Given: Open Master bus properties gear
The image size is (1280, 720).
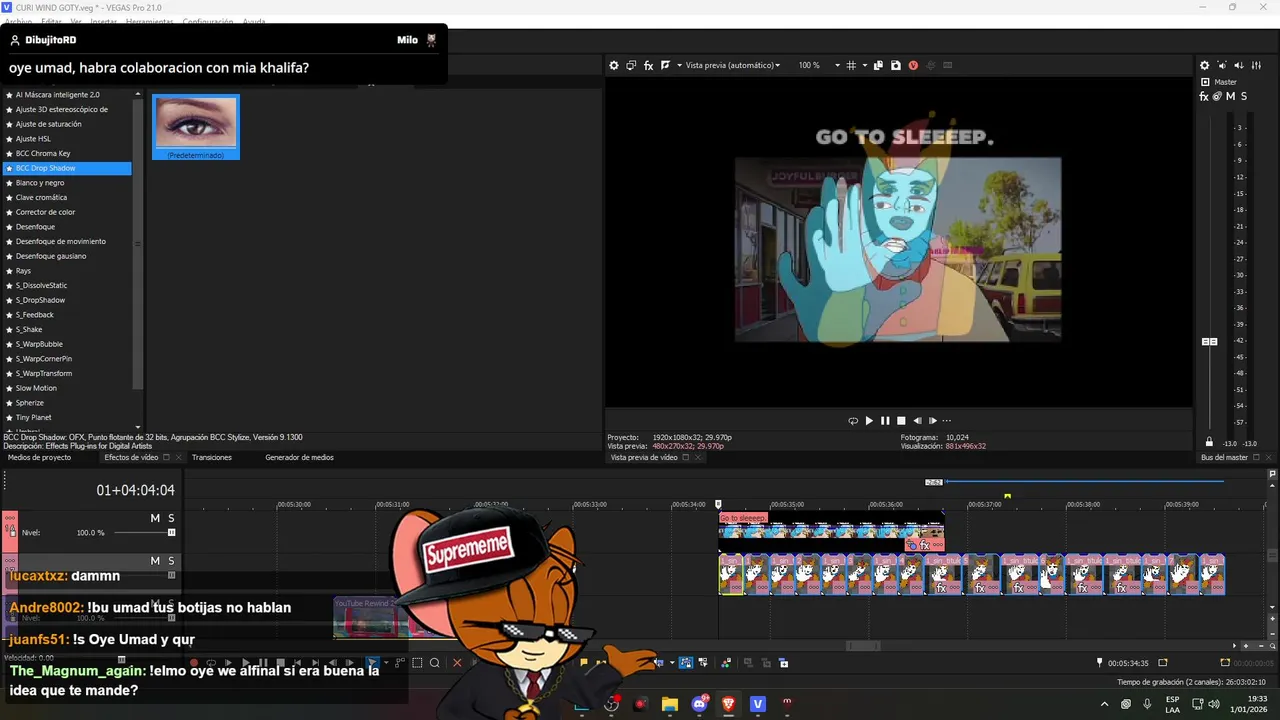Looking at the screenshot, I should tap(1204, 65).
